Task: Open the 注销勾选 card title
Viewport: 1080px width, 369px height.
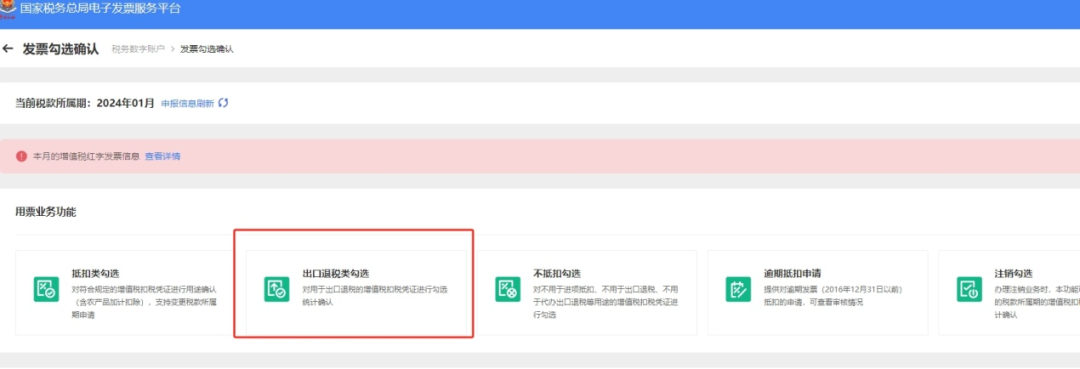Action: 1014,273
